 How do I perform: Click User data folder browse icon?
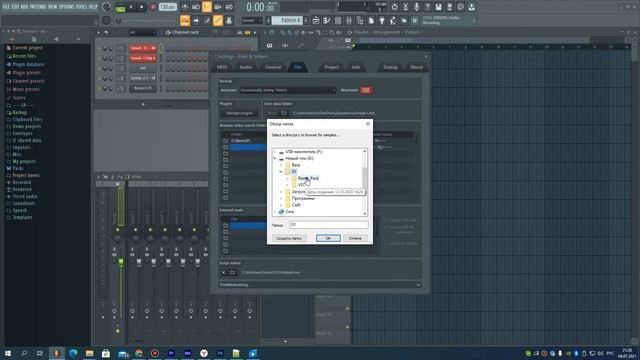pyautogui.click(x=284, y=113)
